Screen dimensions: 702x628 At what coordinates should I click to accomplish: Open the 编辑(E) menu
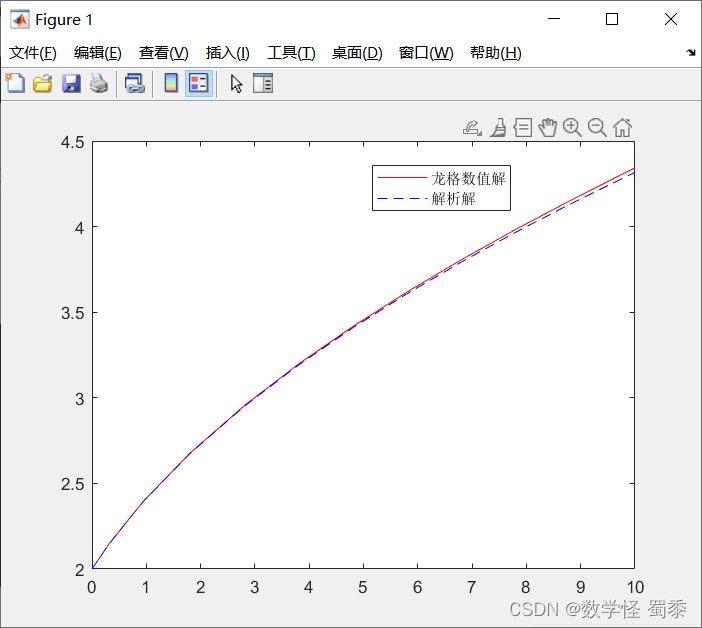point(98,53)
